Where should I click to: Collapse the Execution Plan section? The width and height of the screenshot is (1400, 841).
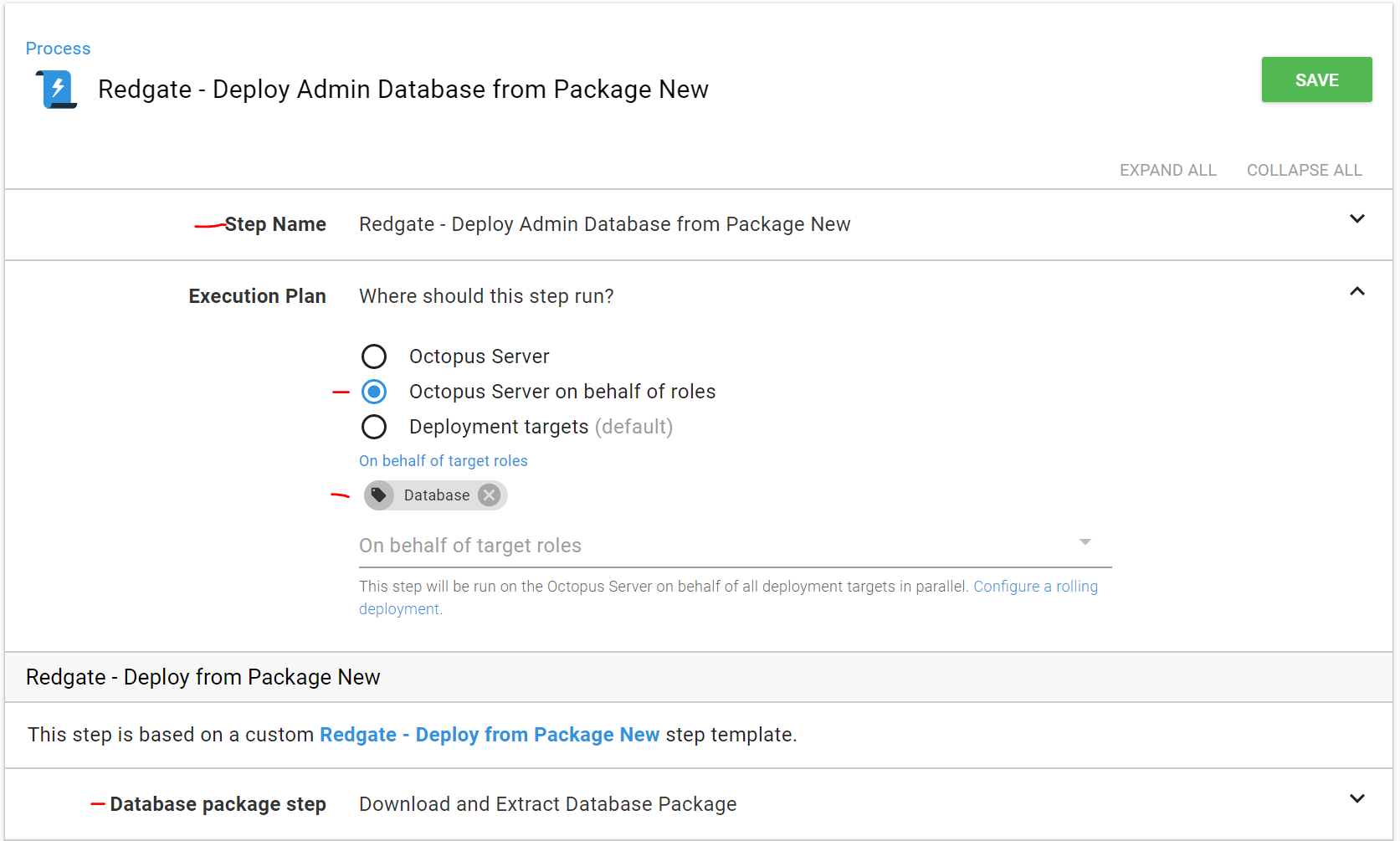(1356, 291)
